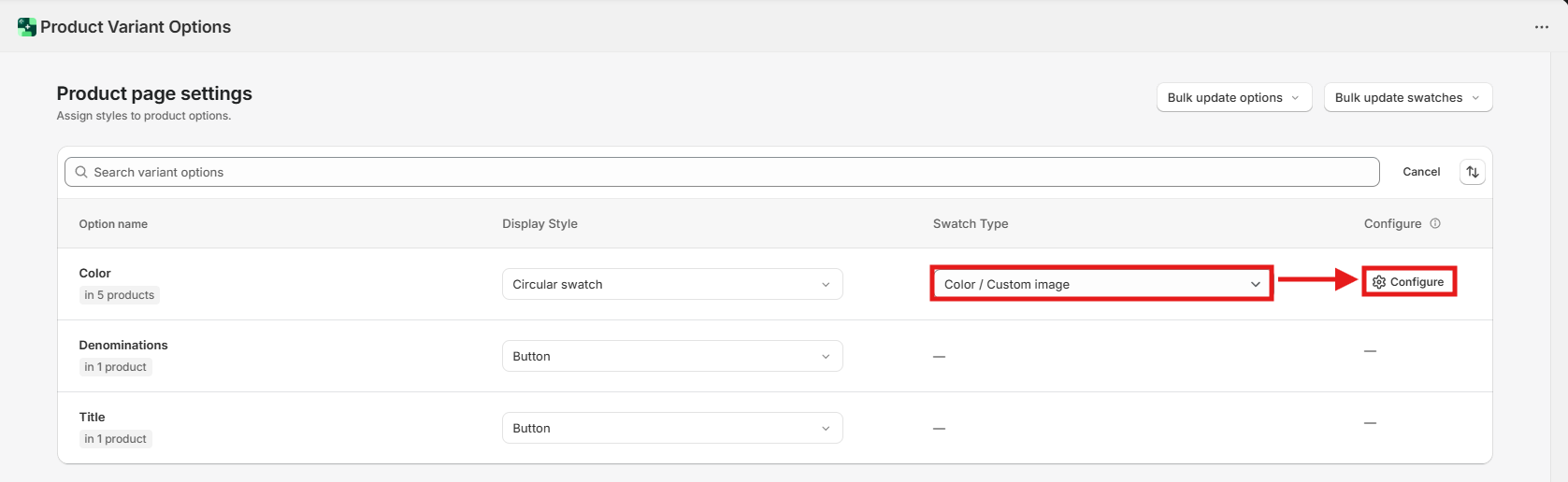Click the info icon beside Configure header
Screen dimensions: 1568x482
pos(1435,223)
